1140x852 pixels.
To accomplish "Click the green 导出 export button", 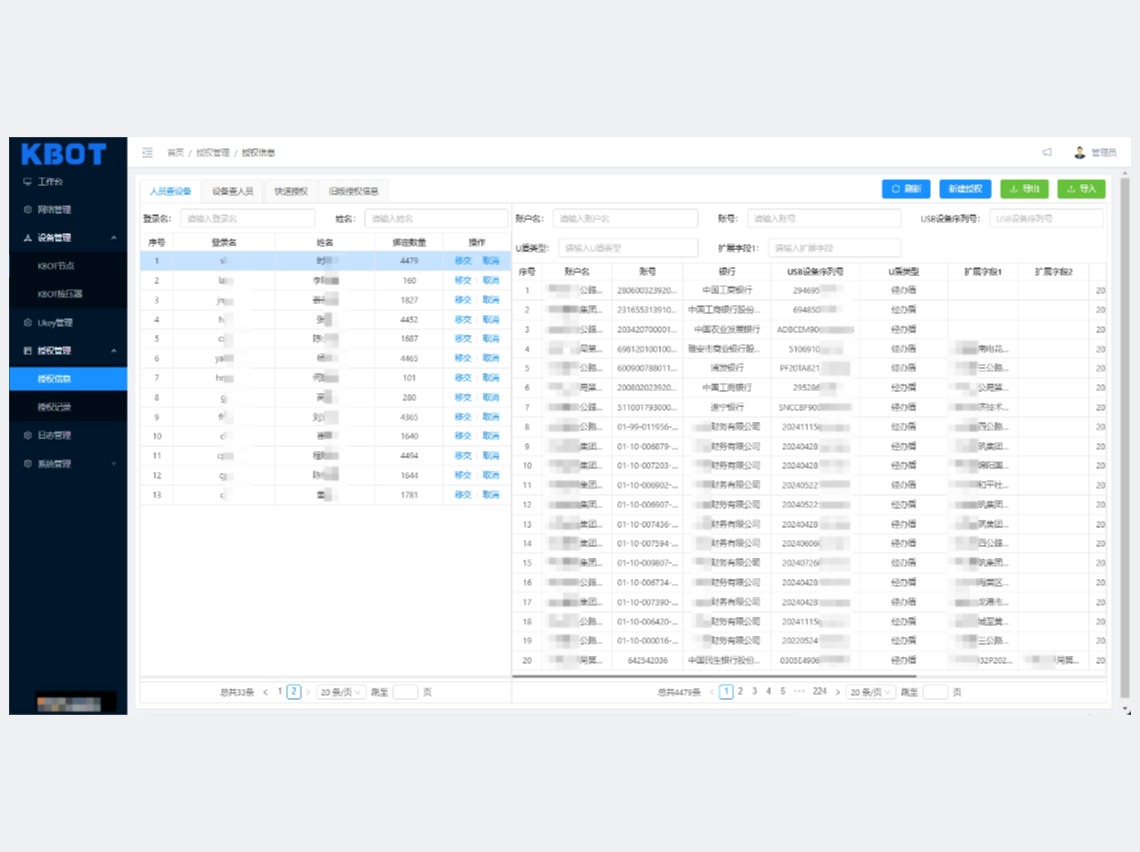I will pos(1024,189).
